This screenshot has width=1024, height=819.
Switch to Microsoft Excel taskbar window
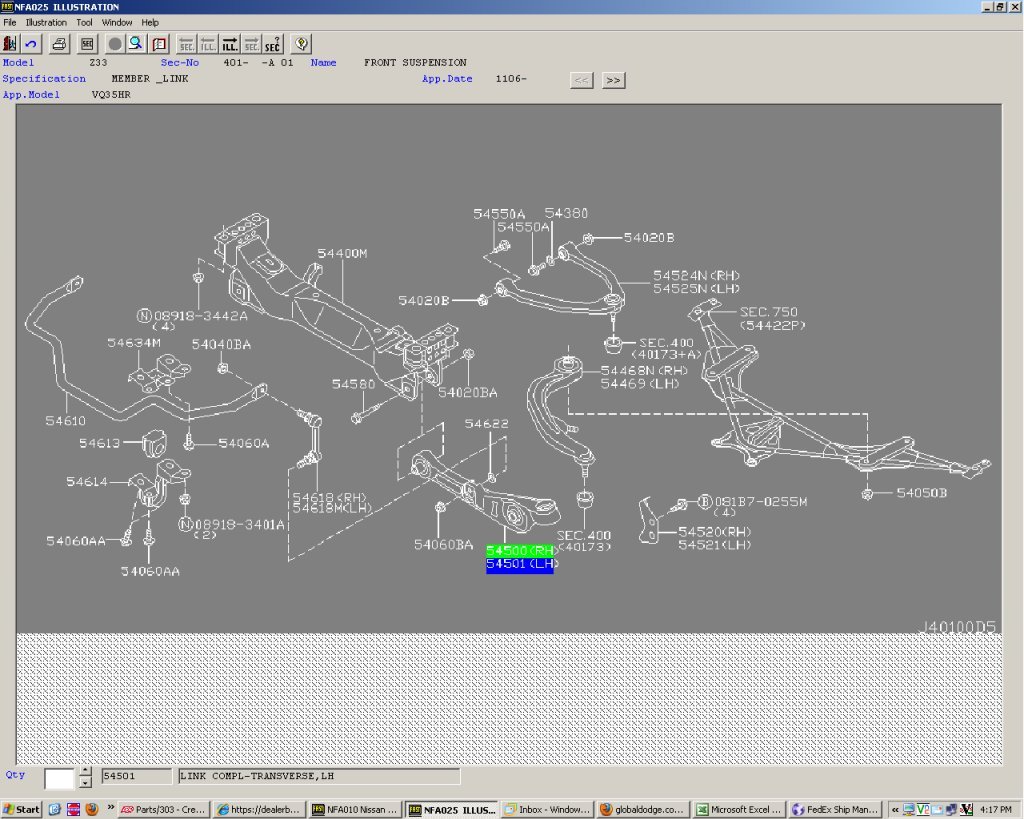739,810
